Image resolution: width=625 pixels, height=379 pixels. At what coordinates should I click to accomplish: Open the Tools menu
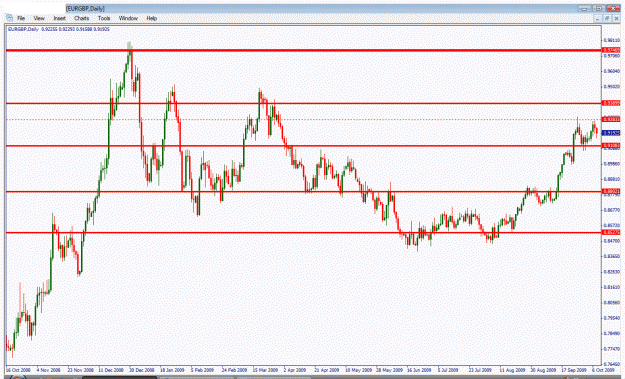click(104, 18)
